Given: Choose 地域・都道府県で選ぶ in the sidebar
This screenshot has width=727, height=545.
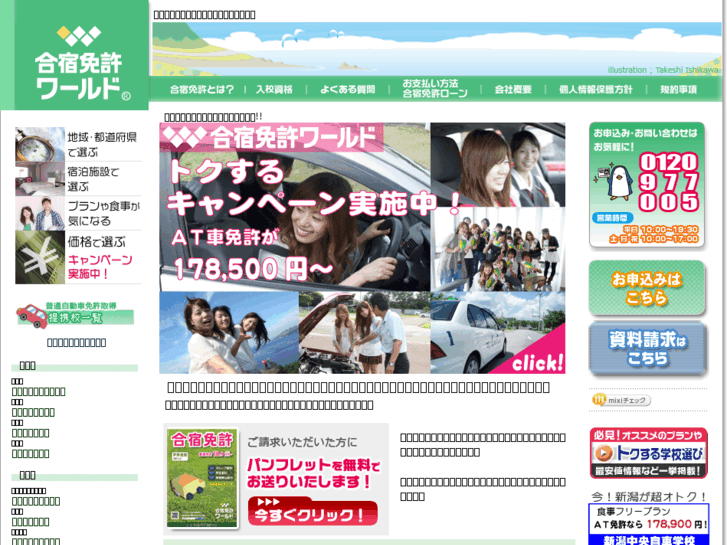Looking at the screenshot, I should [x=78, y=144].
